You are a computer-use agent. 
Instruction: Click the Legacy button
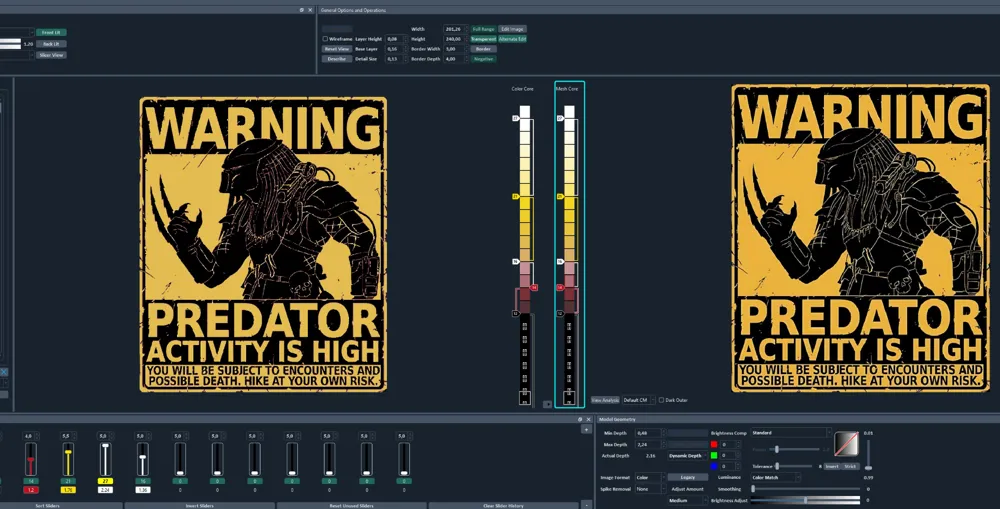click(688, 477)
